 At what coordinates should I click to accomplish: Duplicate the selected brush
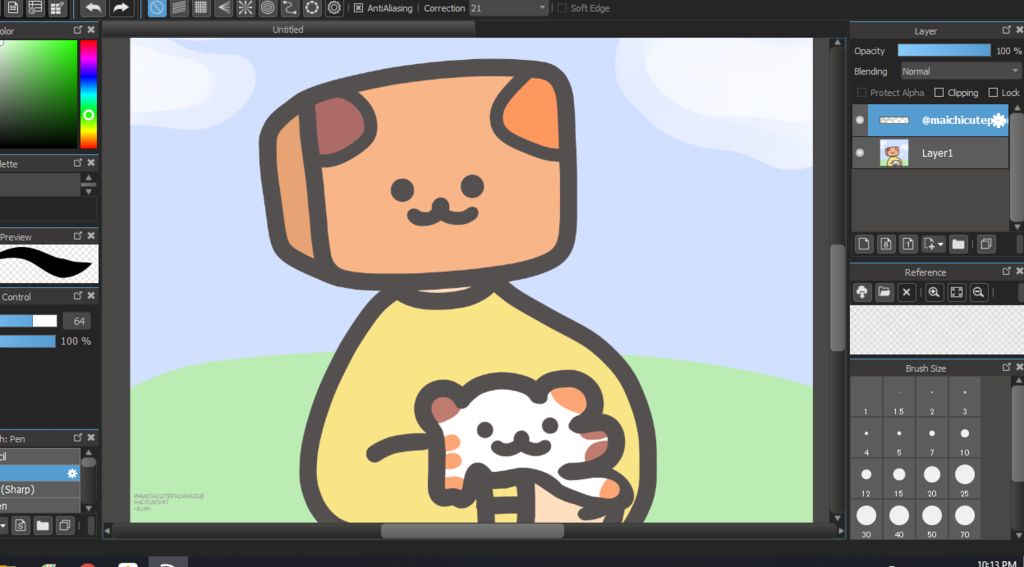(x=65, y=525)
